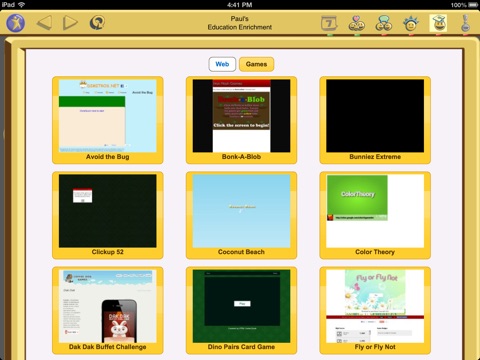Open Bunniez Extreme game tile
Screen dimensions: 480x360
[375, 120]
